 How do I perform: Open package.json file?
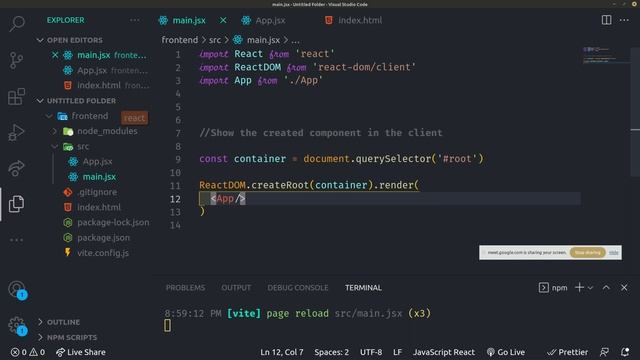coord(103,238)
